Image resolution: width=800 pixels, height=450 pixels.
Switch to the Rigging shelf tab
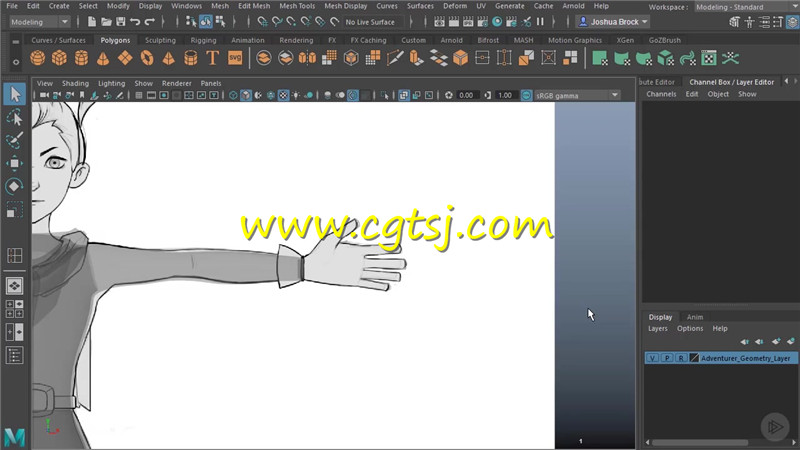tap(203, 40)
